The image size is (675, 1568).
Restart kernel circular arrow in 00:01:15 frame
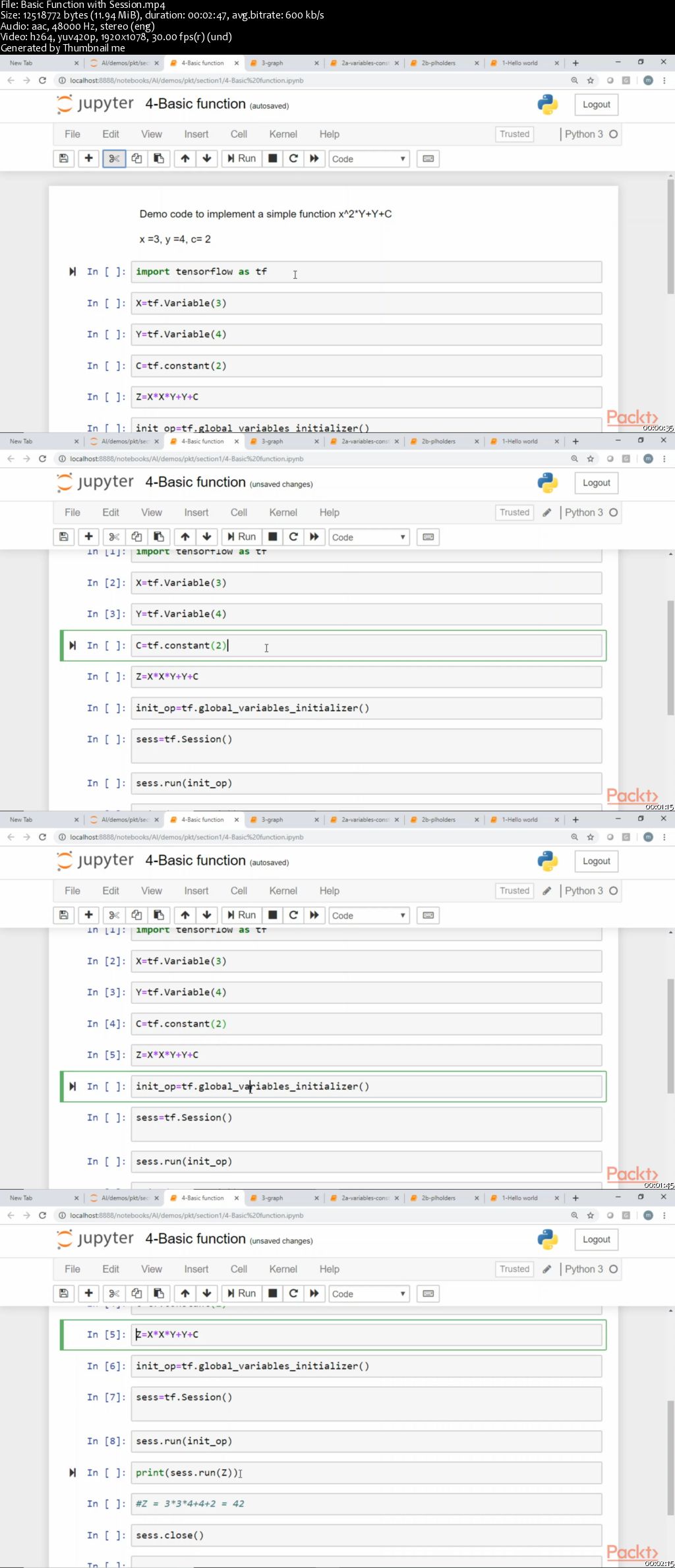(x=293, y=537)
